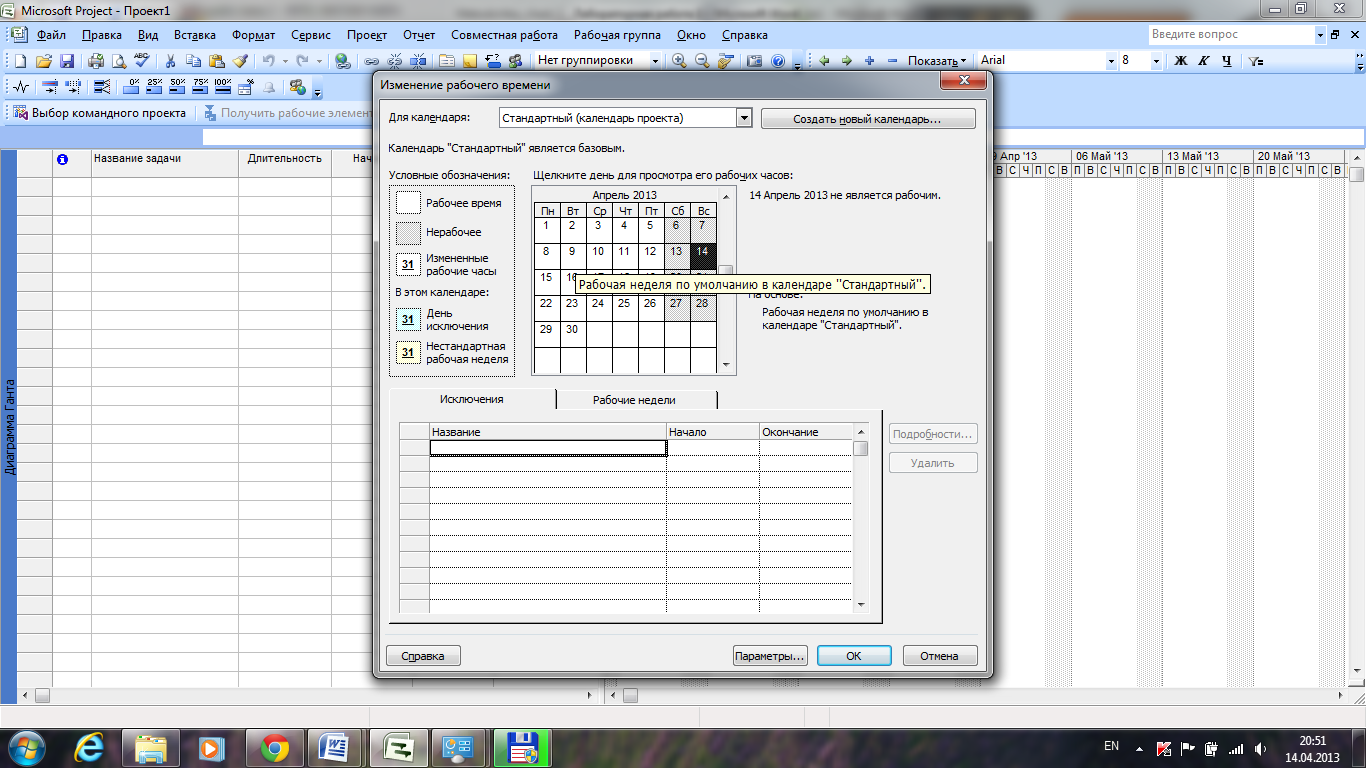Show subtasks with the blue plus icon
The height and width of the screenshot is (768, 1366).
(x=870, y=61)
